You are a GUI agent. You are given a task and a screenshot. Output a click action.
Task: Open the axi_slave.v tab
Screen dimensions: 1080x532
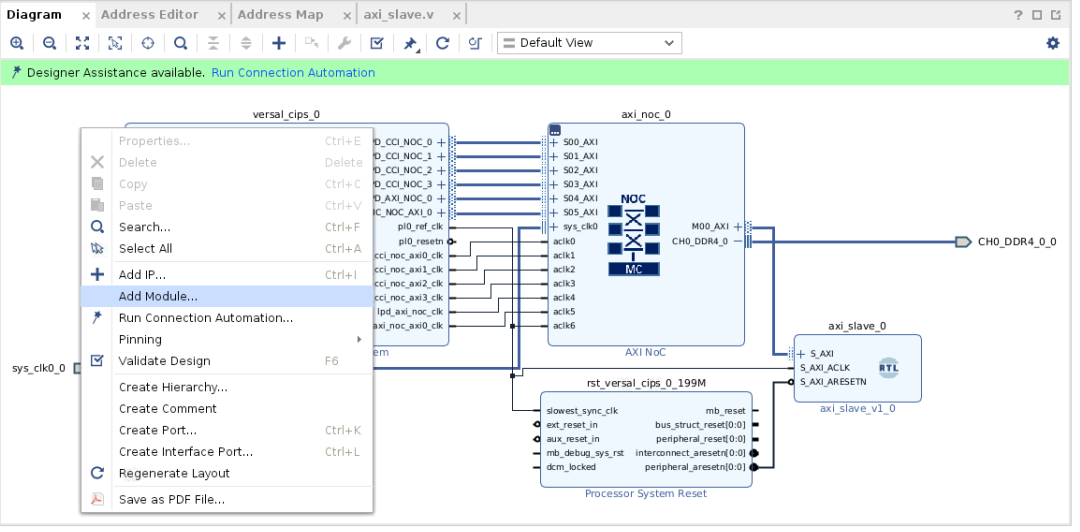(398, 15)
